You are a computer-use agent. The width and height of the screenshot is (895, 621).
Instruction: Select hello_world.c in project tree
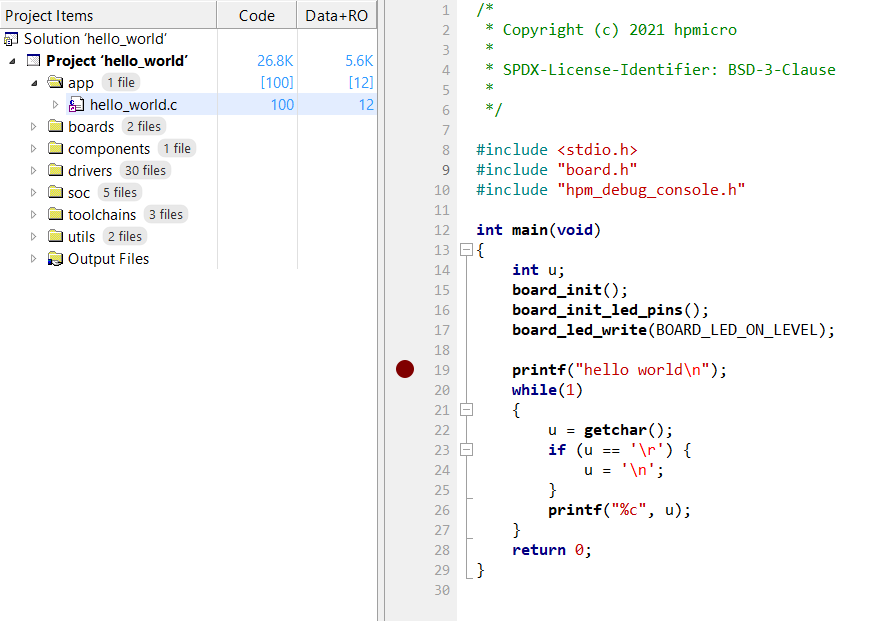coord(134,104)
